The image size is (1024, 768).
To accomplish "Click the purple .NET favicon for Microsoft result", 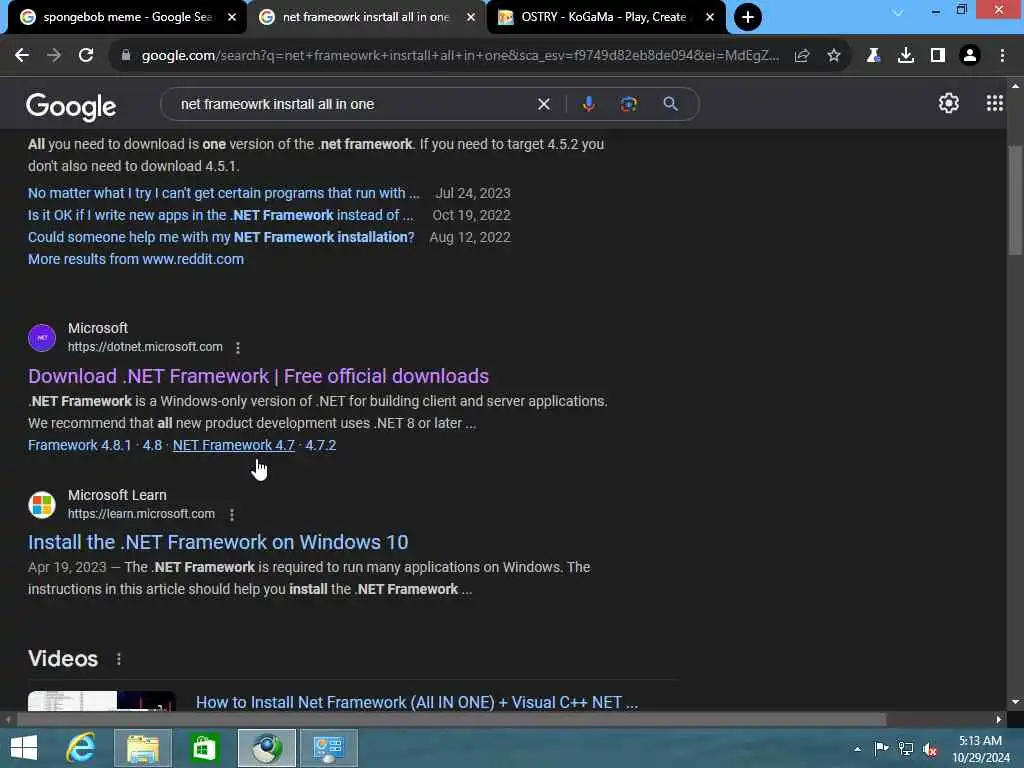I will (42, 338).
